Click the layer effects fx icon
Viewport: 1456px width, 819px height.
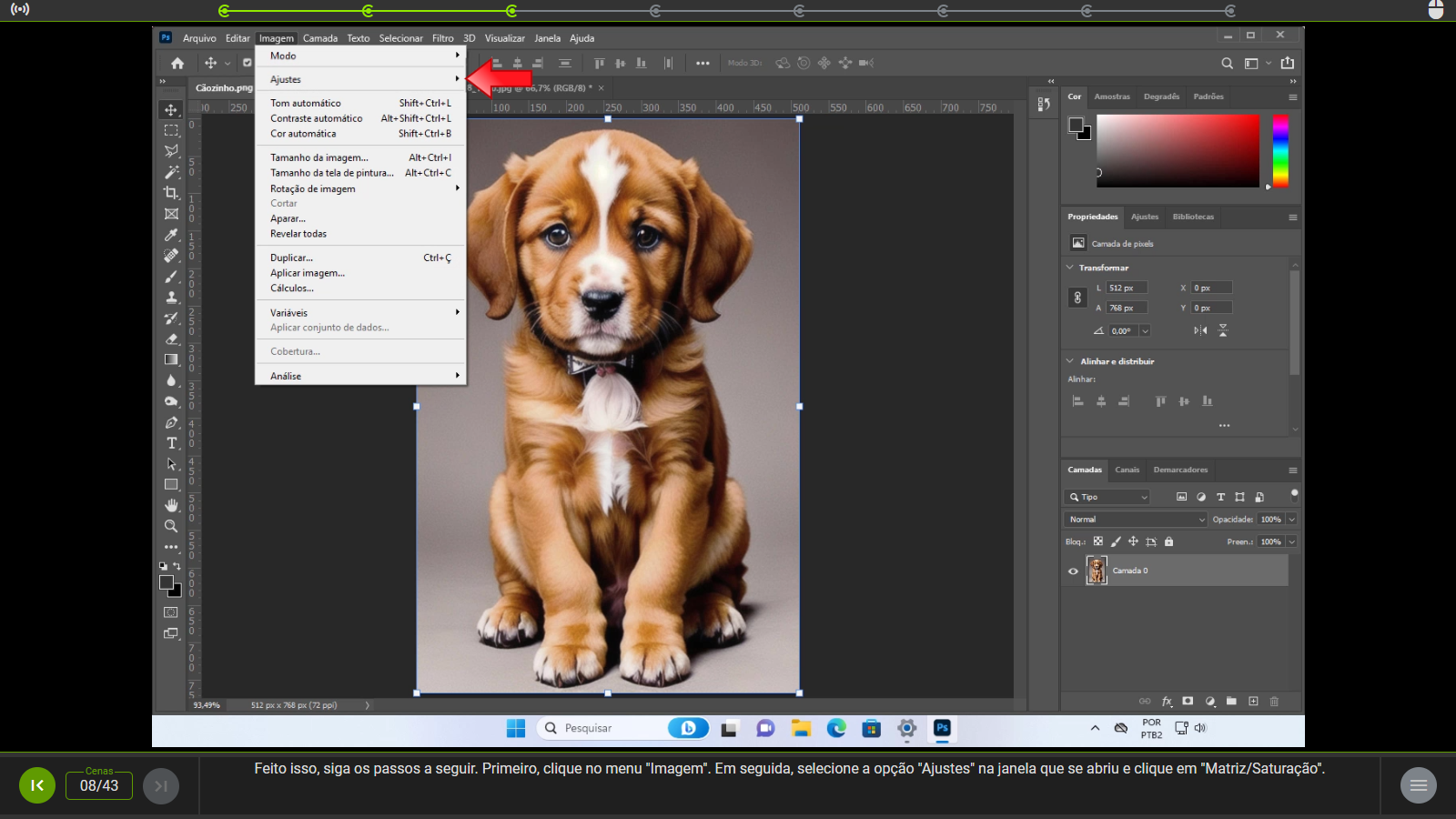pos(1167,702)
